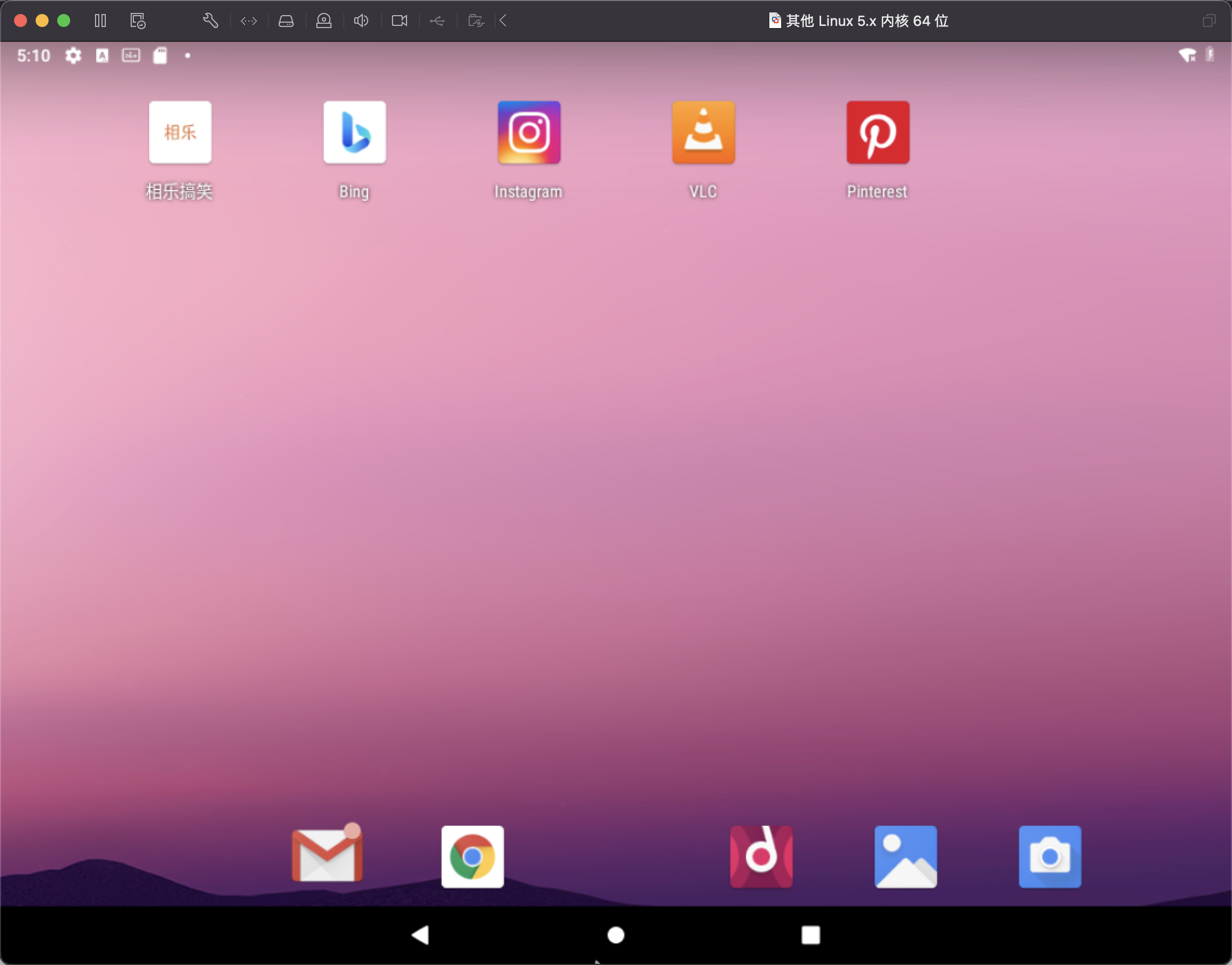Viewport: 1232px width, 965px height.
Task: Launch the Bing app
Action: tap(354, 132)
